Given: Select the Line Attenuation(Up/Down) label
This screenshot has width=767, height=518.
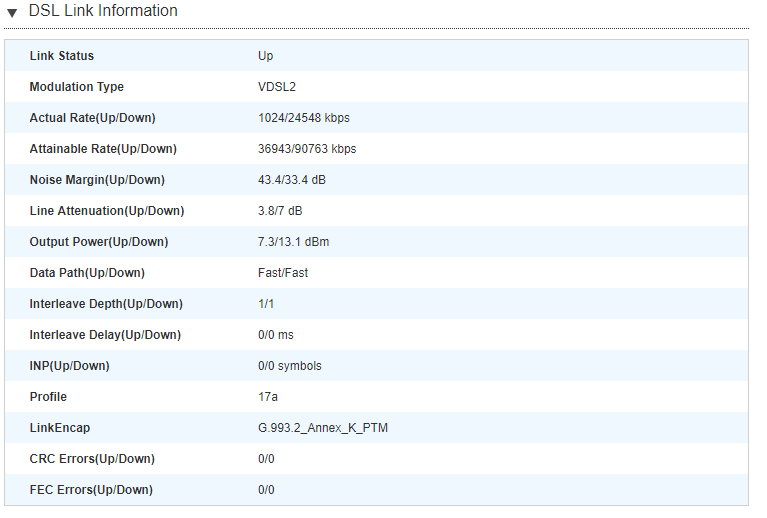Looking at the screenshot, I should [x=107, y=211].
